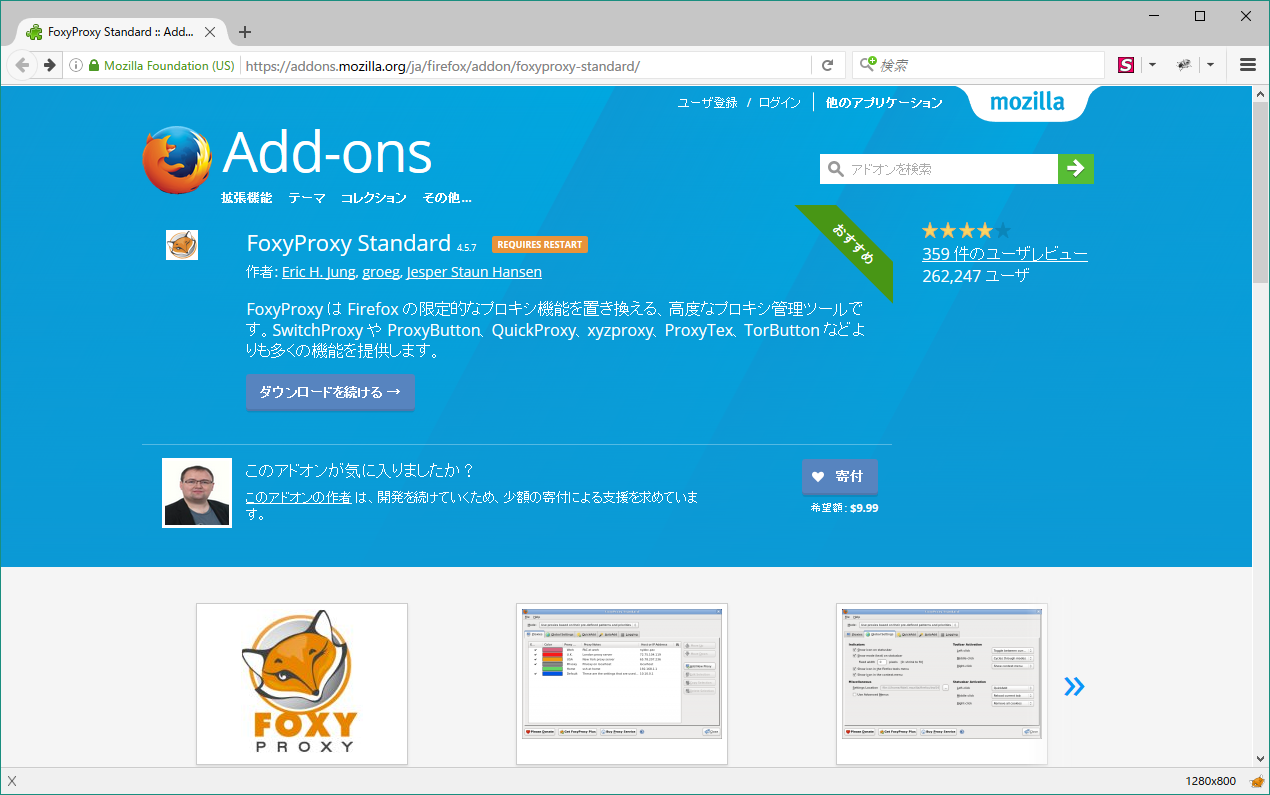Click the FoxyProxy Standard title text
1270x795 pixels.
[348, 243]
